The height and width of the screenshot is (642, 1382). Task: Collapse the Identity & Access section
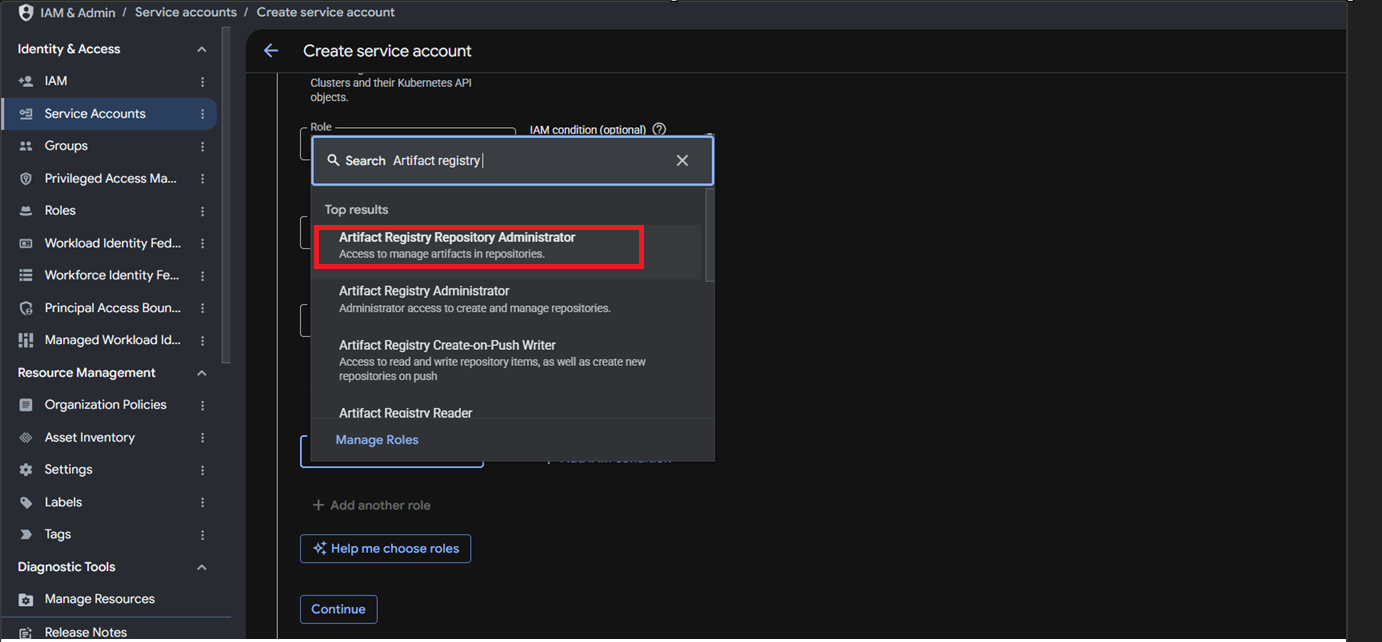pyautogui.click(x=201, y=49)
